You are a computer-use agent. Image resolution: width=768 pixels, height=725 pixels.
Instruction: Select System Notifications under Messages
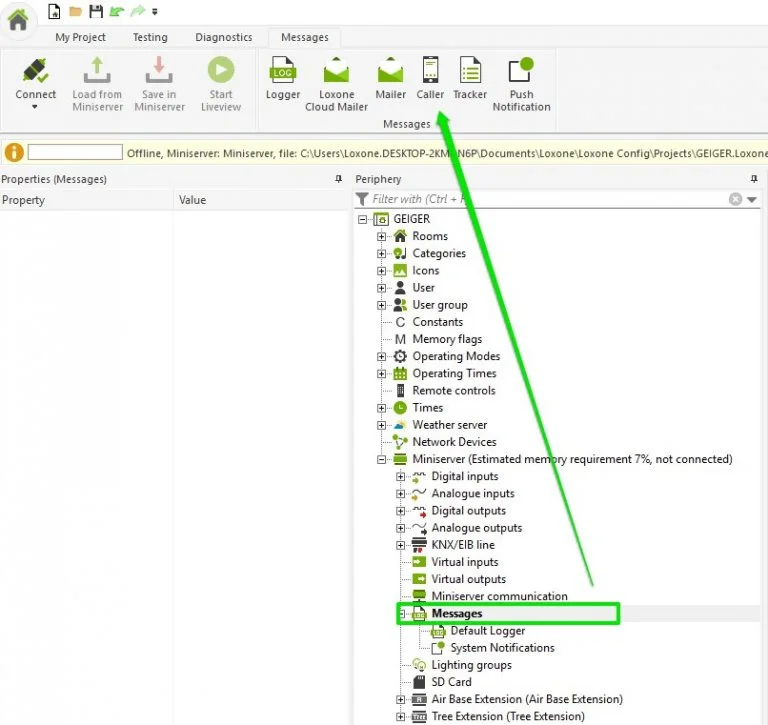point(503,648)
